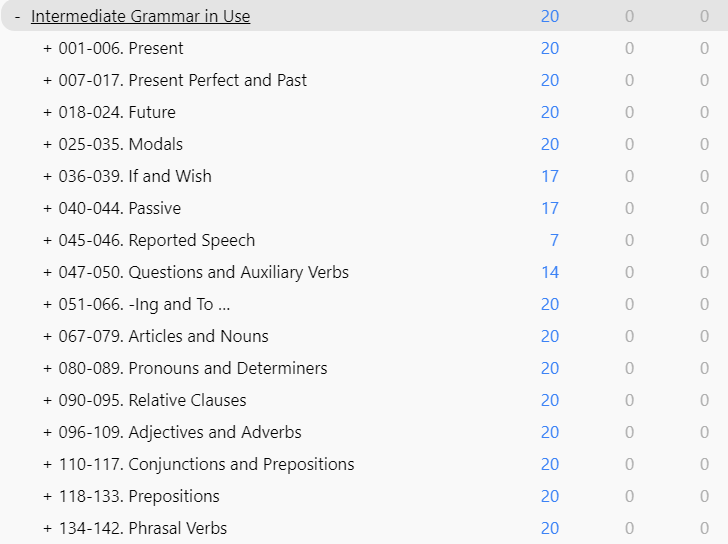This screenshot has height=544, width=728.
Task: Open the 067-079. Articles and Nouns deck
Action: click(163, 337)
